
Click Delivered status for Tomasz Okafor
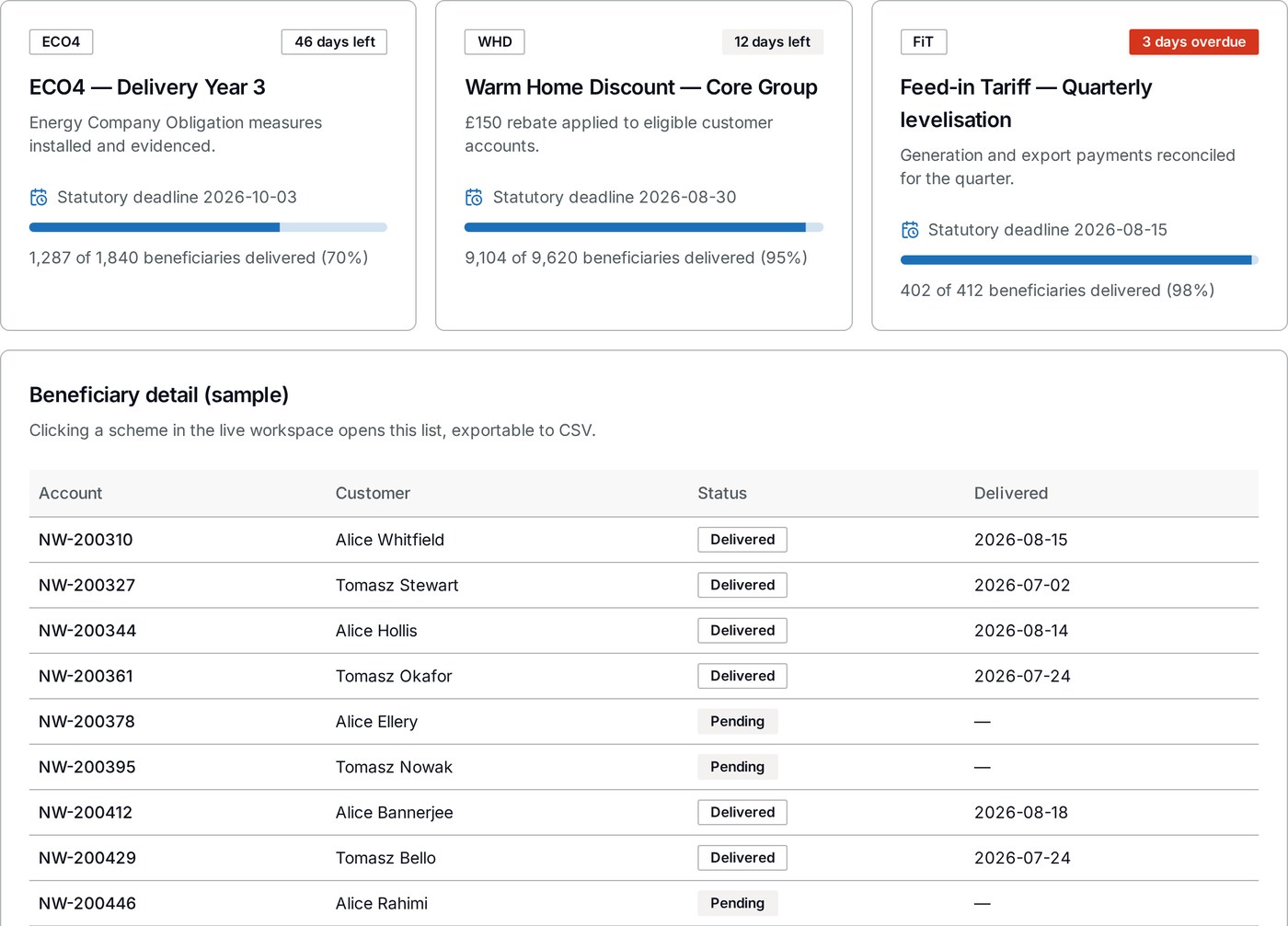pyautogui.click(x=742, y=676)
